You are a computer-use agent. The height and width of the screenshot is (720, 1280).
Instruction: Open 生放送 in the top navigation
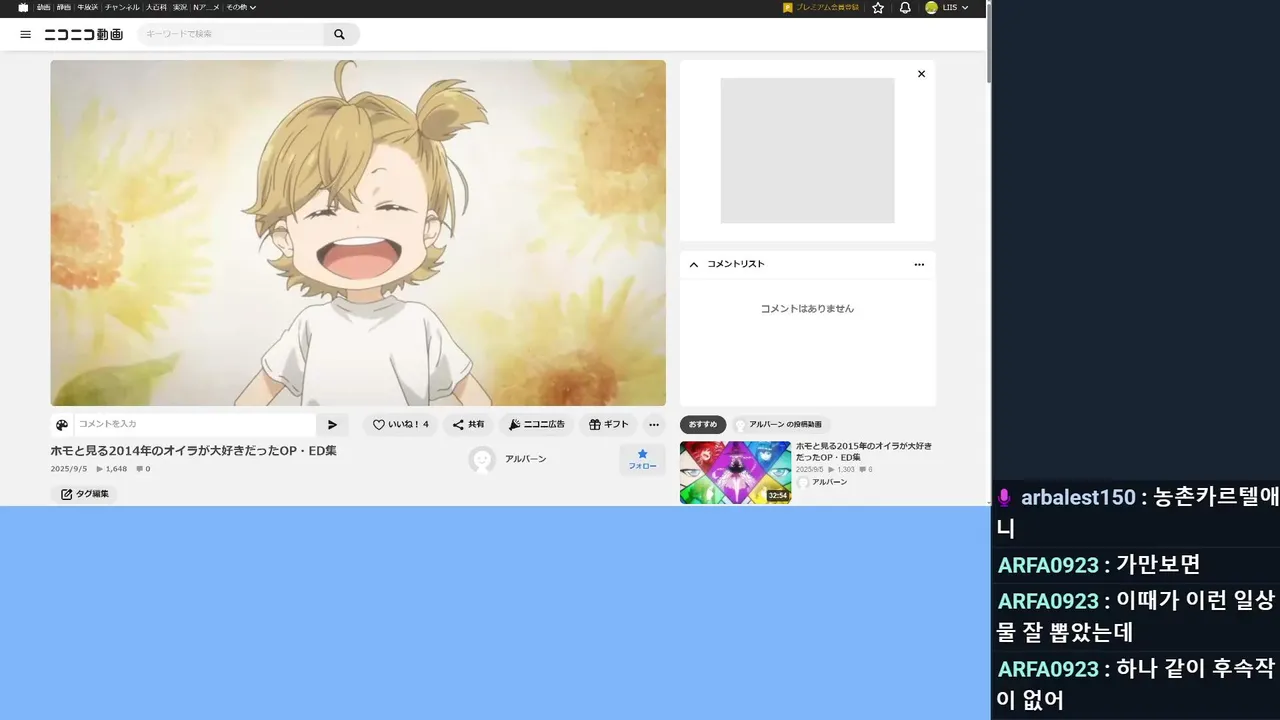(x=88, y=7)
